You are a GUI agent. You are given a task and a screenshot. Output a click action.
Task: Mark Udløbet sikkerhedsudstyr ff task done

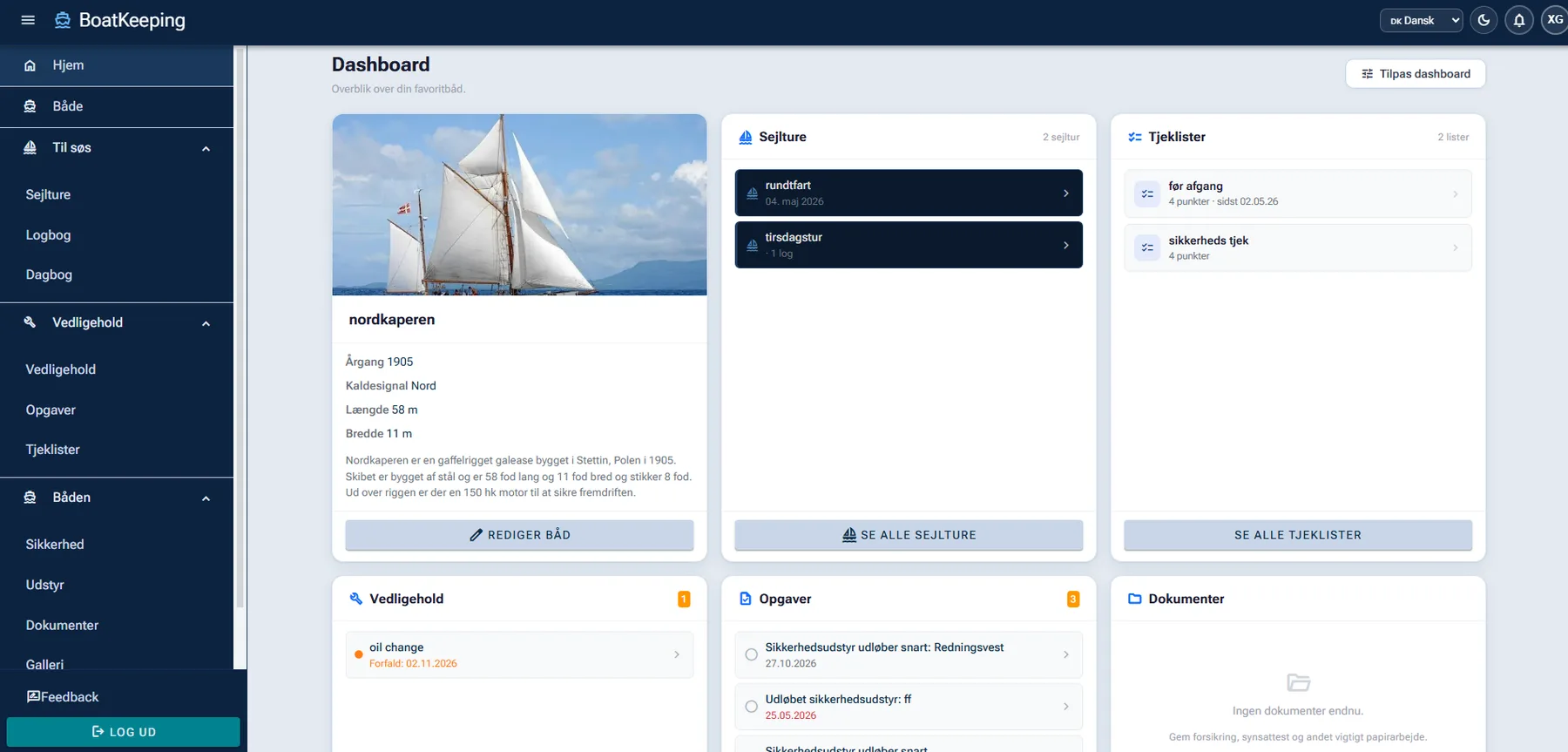[751, 707]
